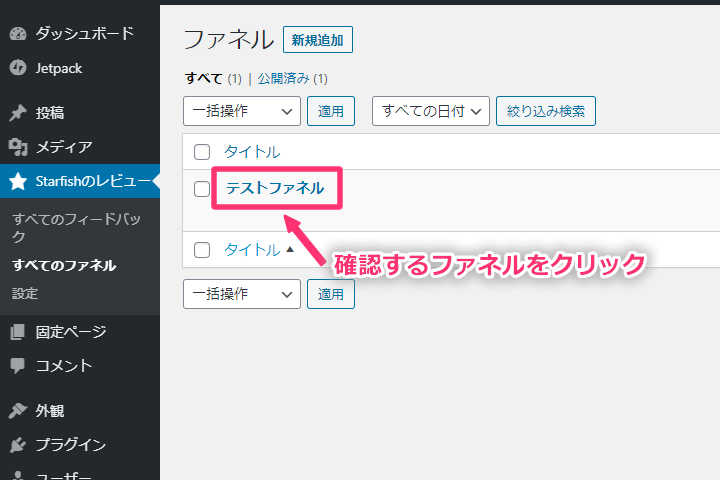Filter by 公開済み link
Image resolution: width=720 pixels, height=480 pixels.
click(x=283, y=79)
